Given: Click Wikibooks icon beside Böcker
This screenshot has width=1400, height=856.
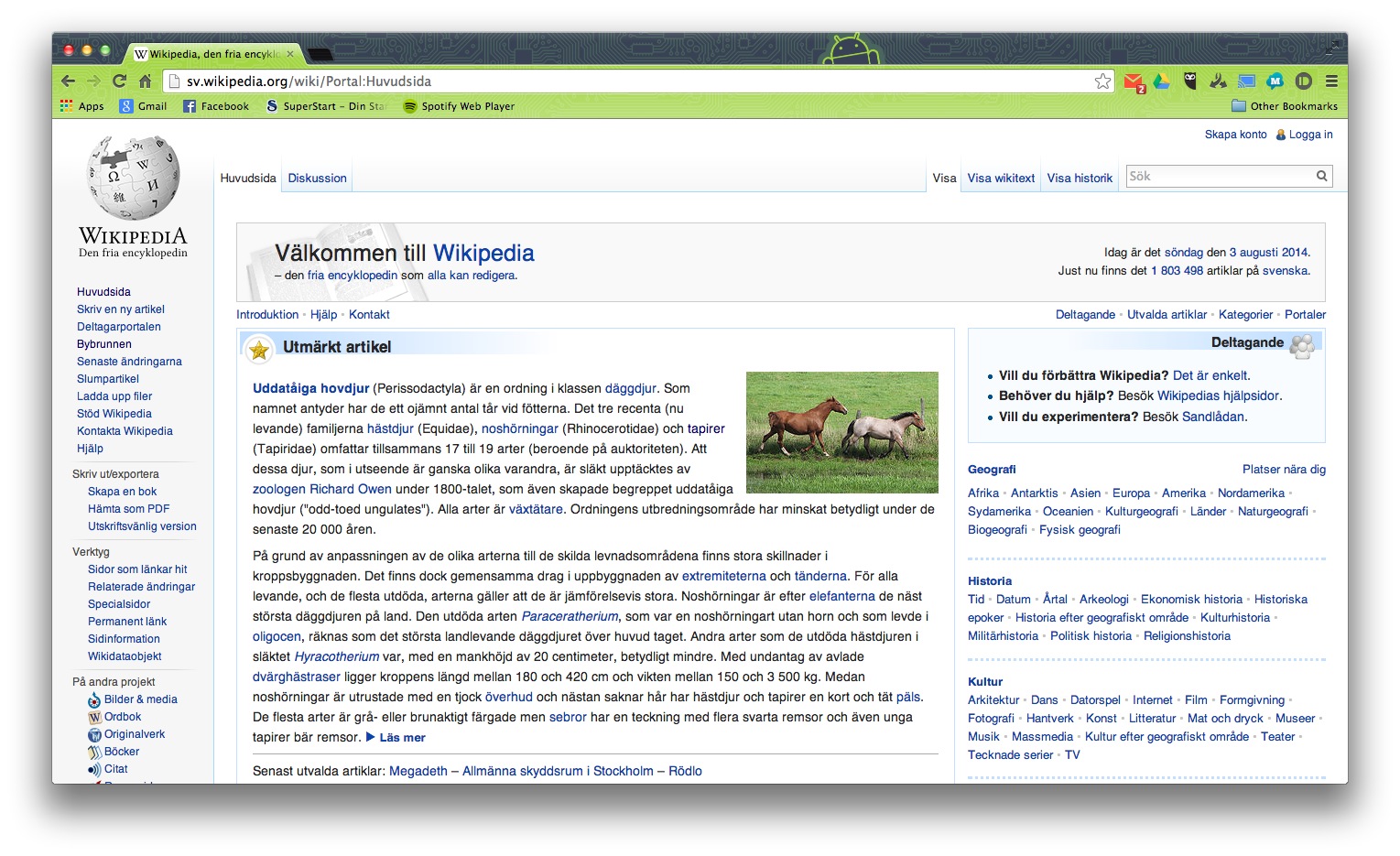Looking at the screenshot, I should (x=94, y=752).
